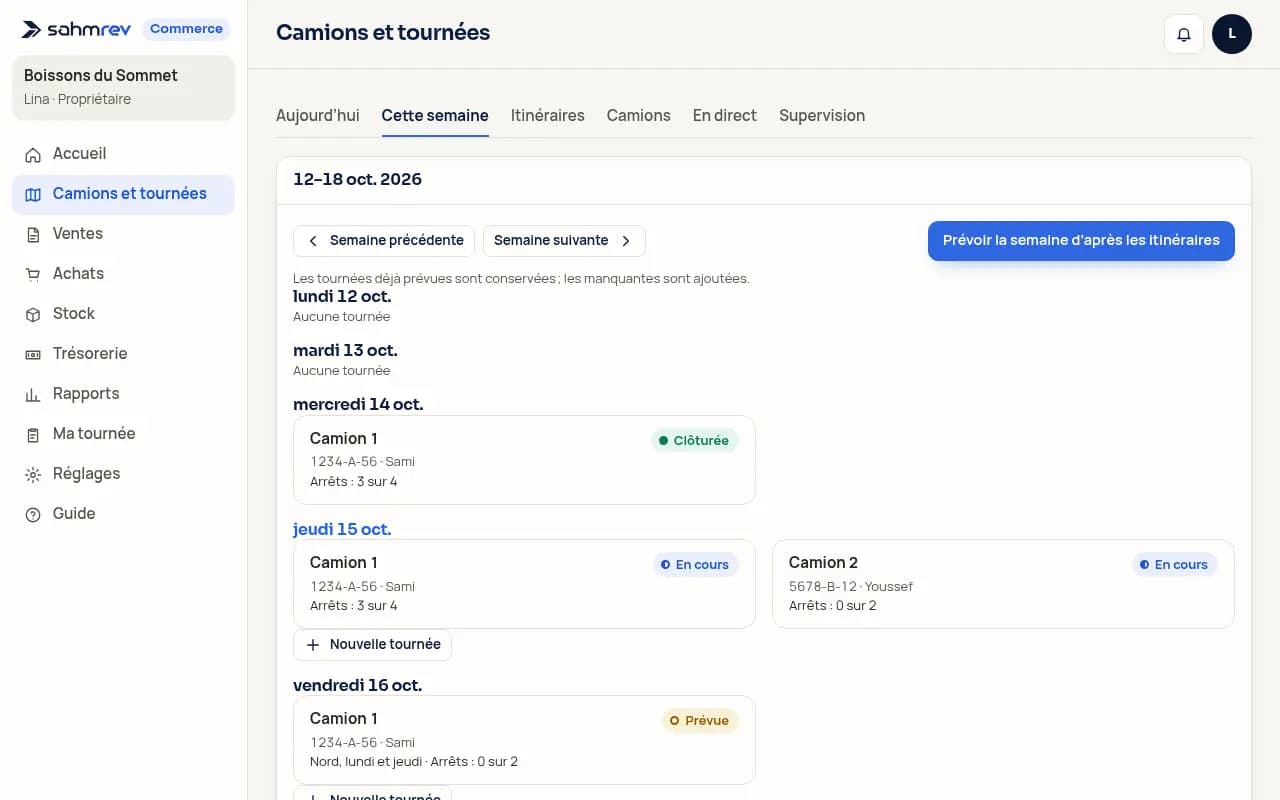The image size is (1280, 800).
Task: Click the Stock box icon
Action: [33, 314]
